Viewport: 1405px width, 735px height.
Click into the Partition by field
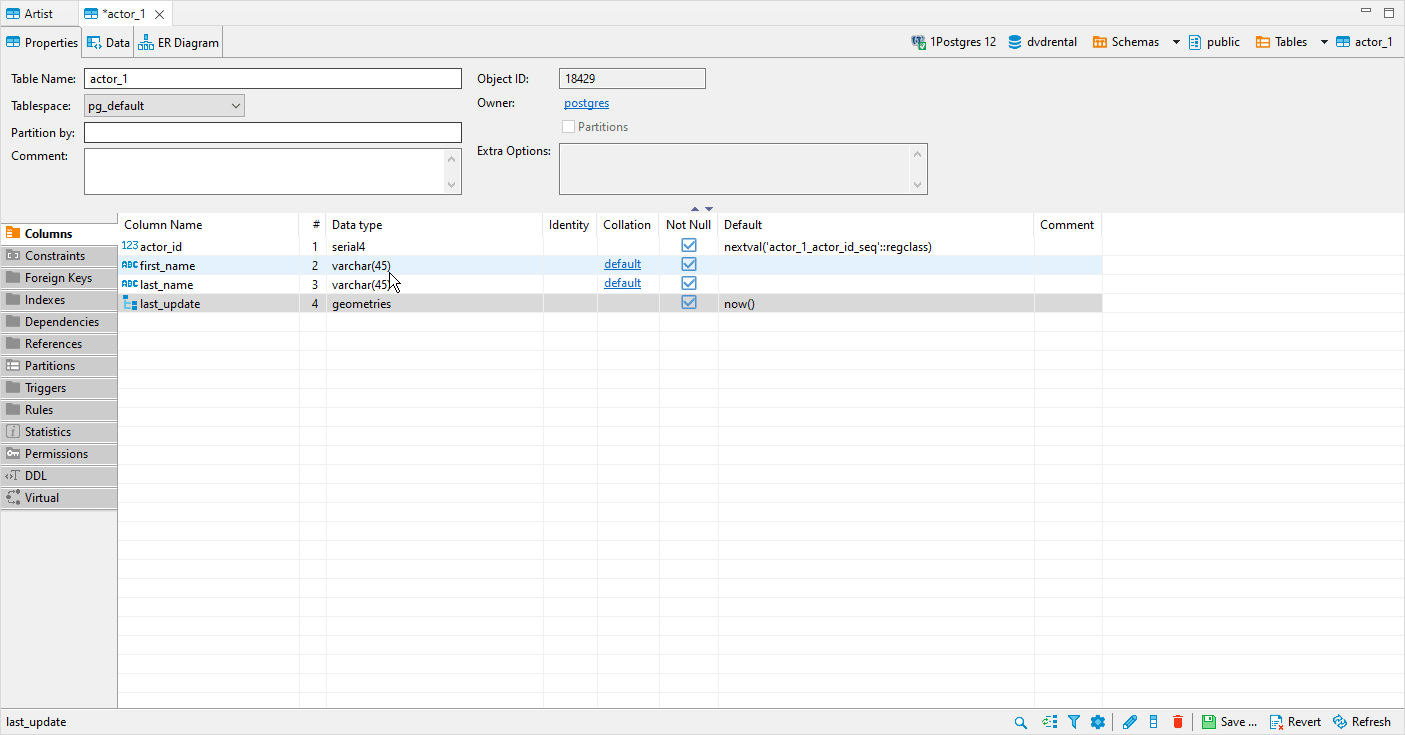273,133
